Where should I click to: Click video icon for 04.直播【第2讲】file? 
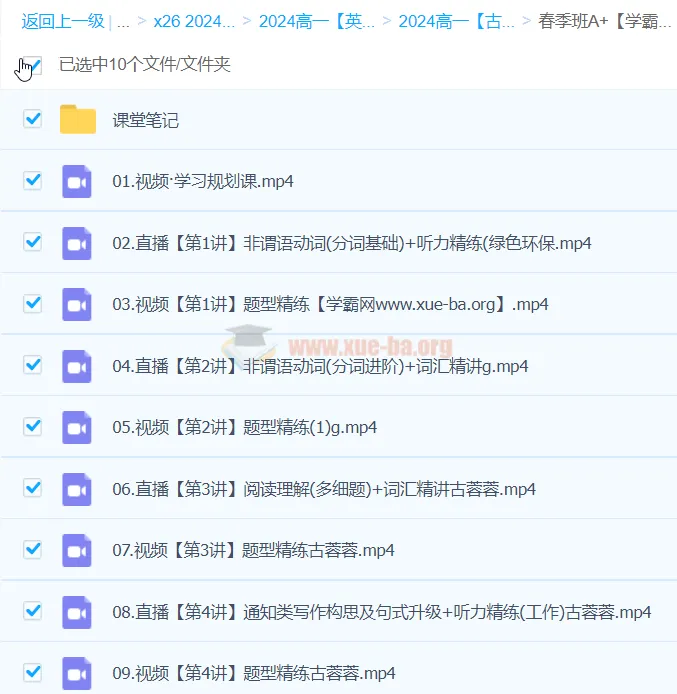coord(77,366)
